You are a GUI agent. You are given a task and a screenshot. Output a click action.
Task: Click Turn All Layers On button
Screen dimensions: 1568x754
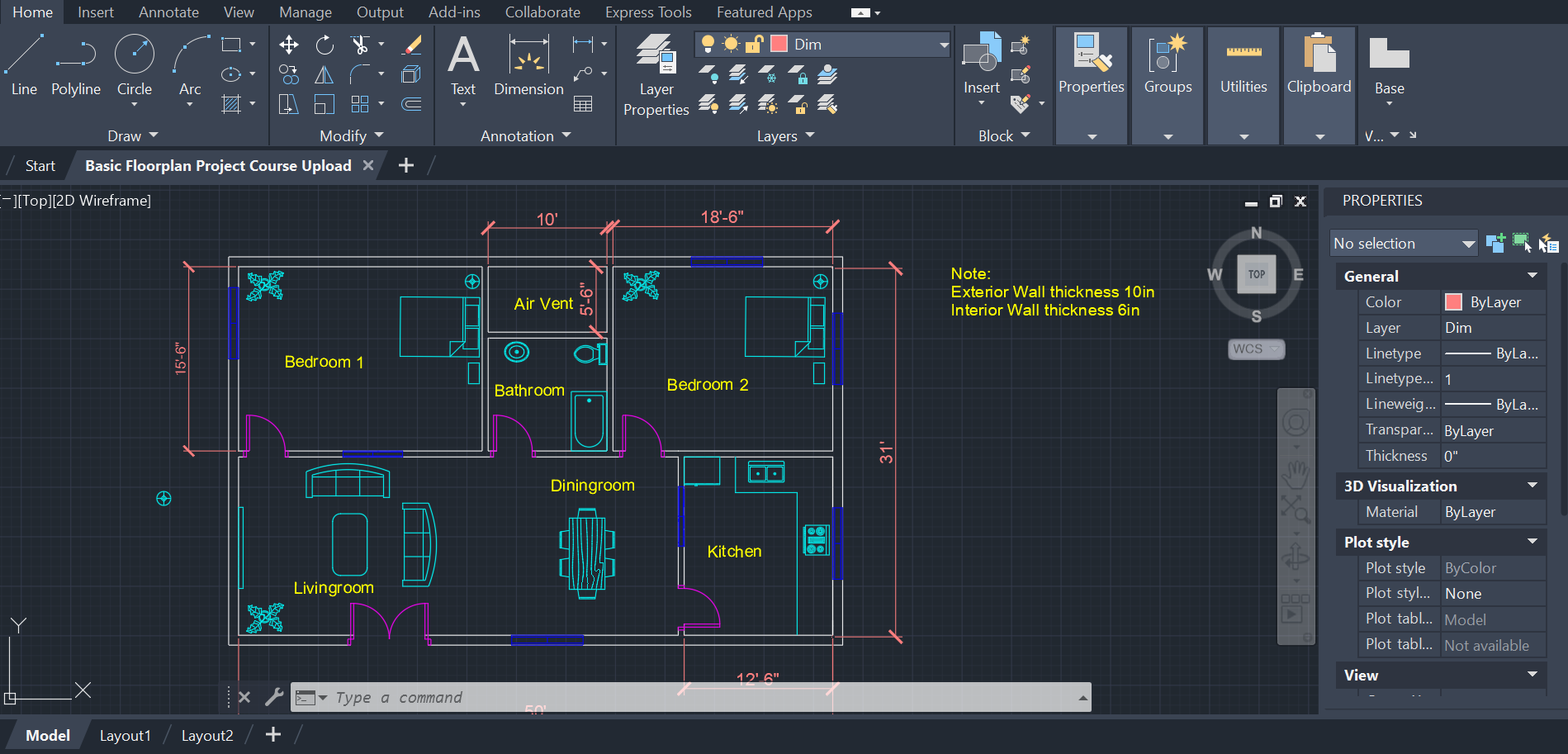(x=708, y=104)
